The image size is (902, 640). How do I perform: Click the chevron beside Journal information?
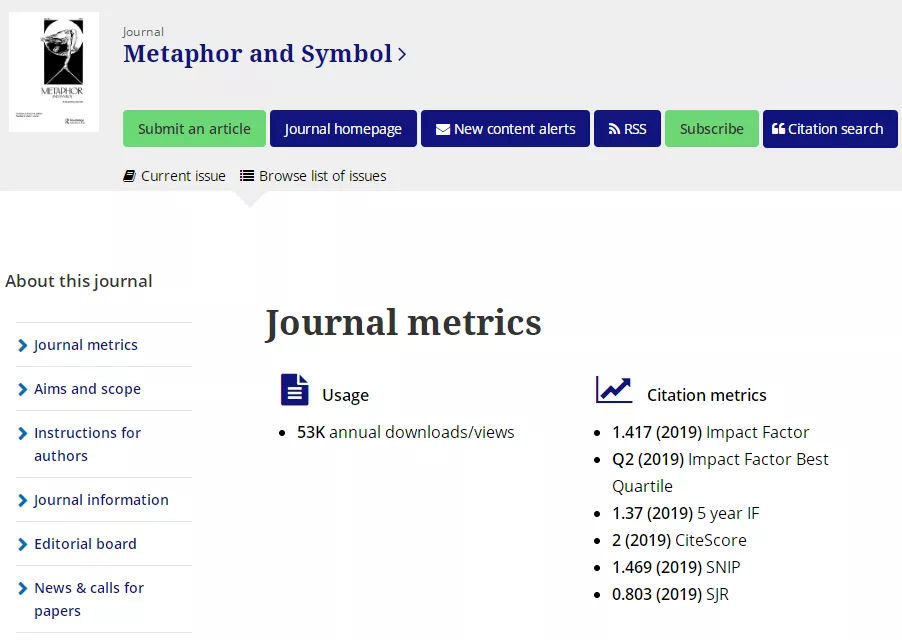click(x=23, y=501)
